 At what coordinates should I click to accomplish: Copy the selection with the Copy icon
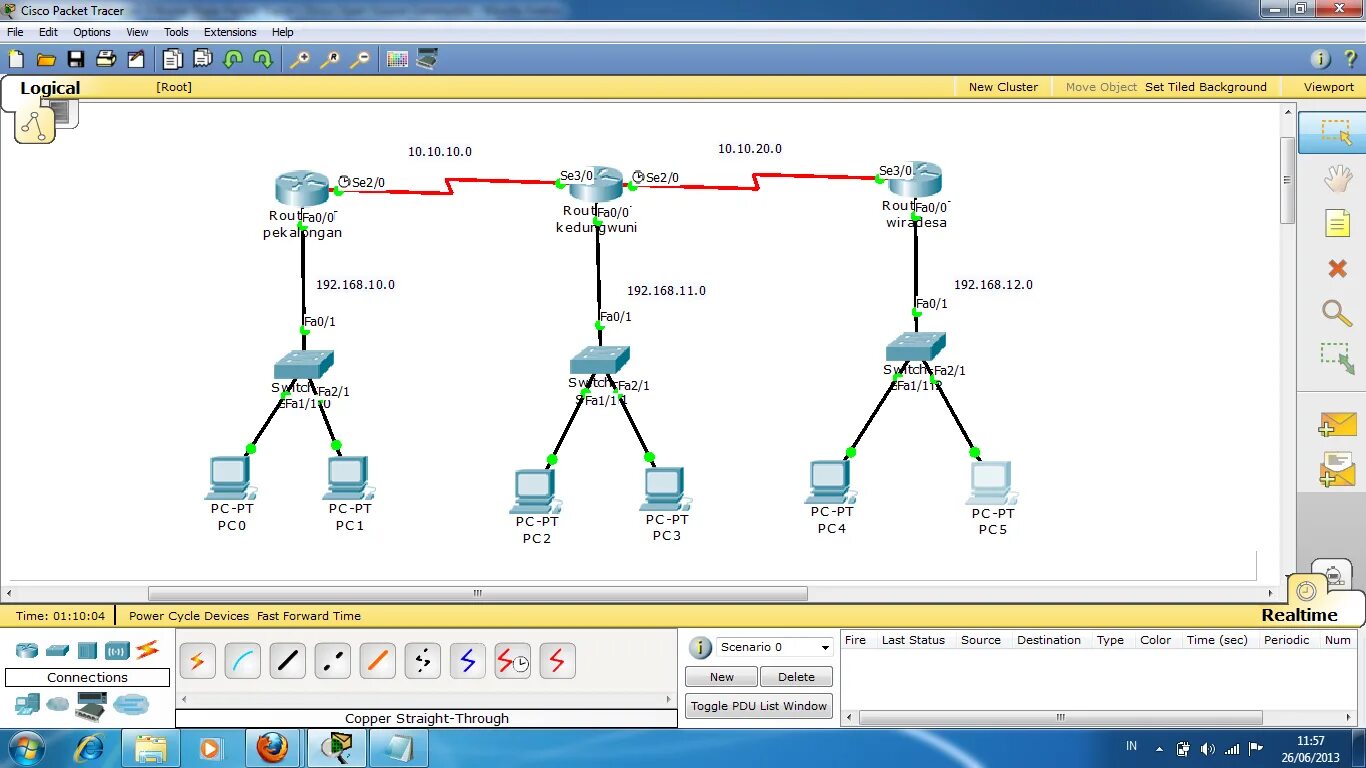point(173,59)
